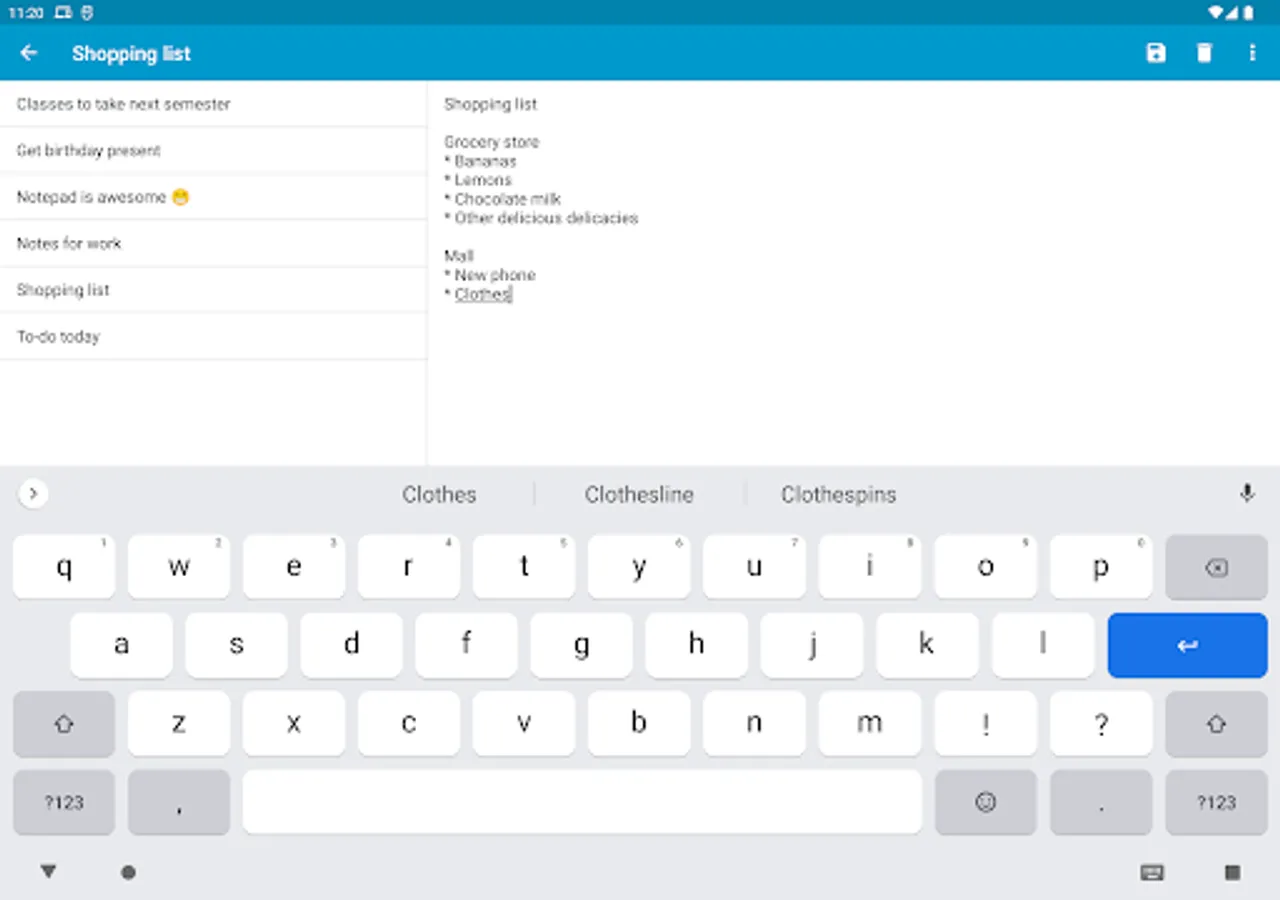1280x900 pixels.
Task: Toggle the left shift key
Action: [64, 723]
